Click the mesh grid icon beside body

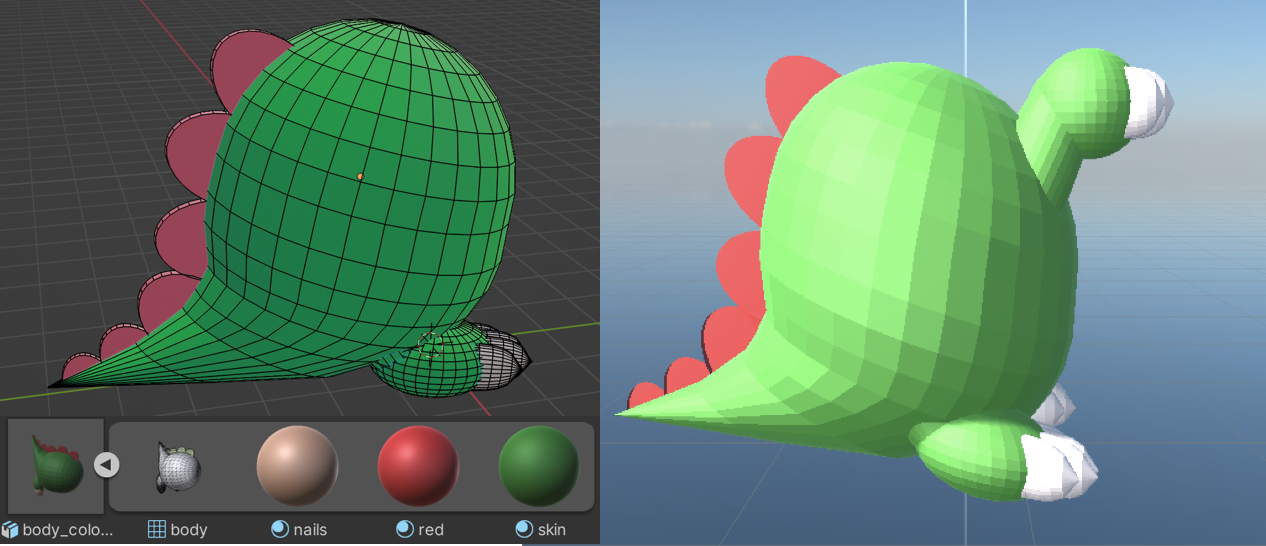pos(156,529)
